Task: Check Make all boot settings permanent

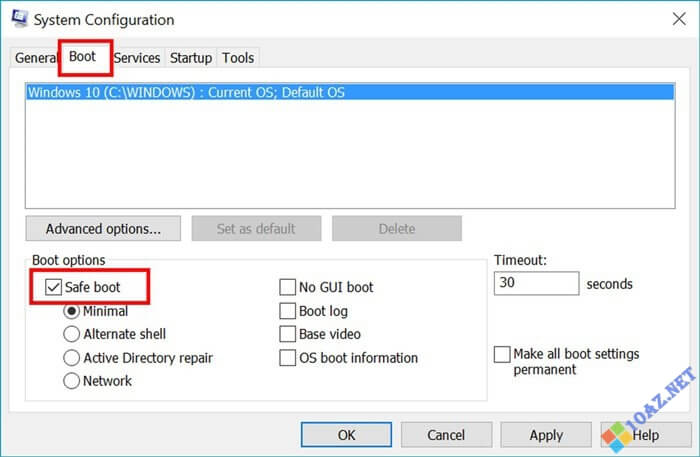Action: tap(502, 355)
